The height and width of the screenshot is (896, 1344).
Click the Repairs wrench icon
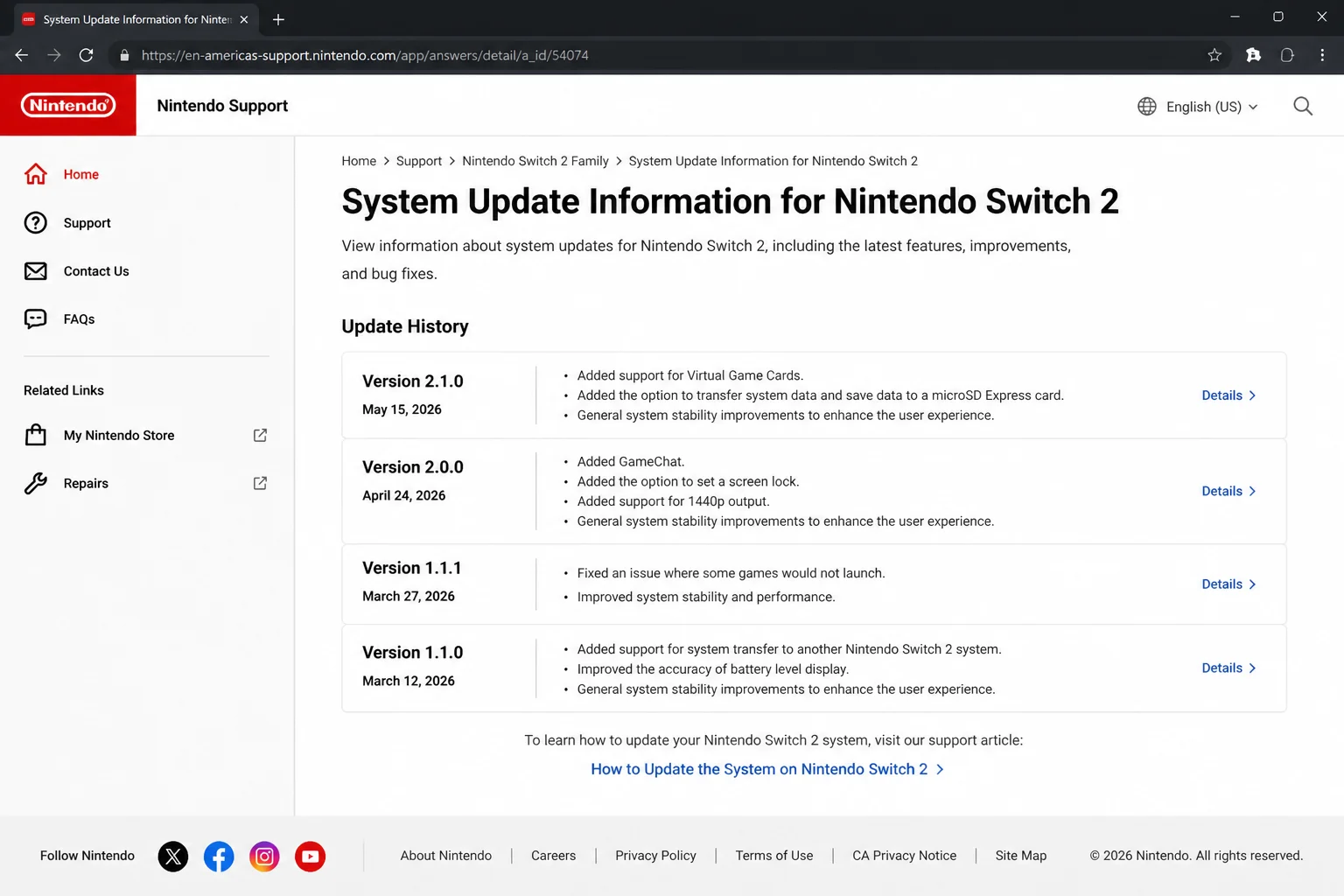point(36,483)
